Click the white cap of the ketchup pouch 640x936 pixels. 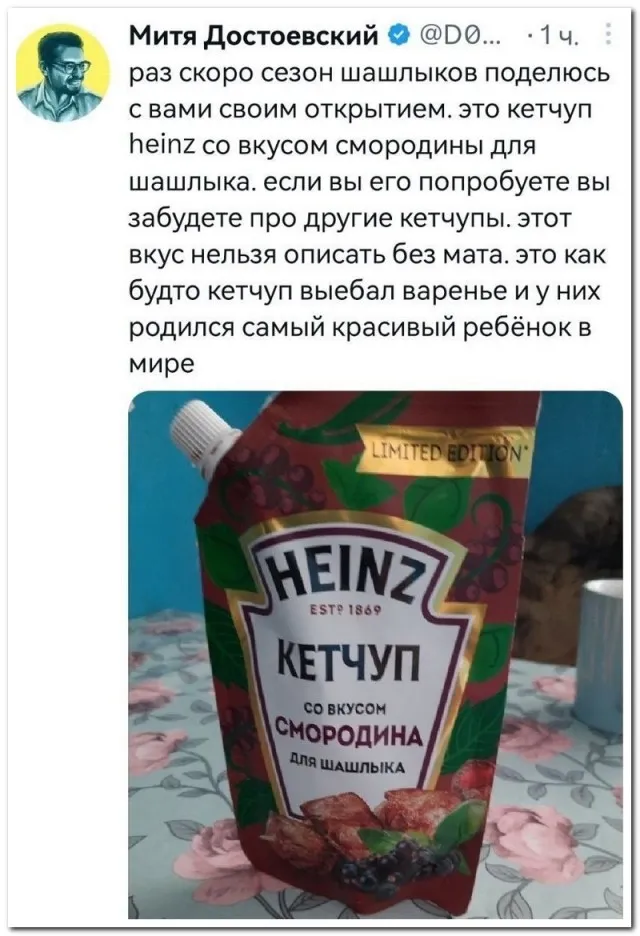click(202, 435)
